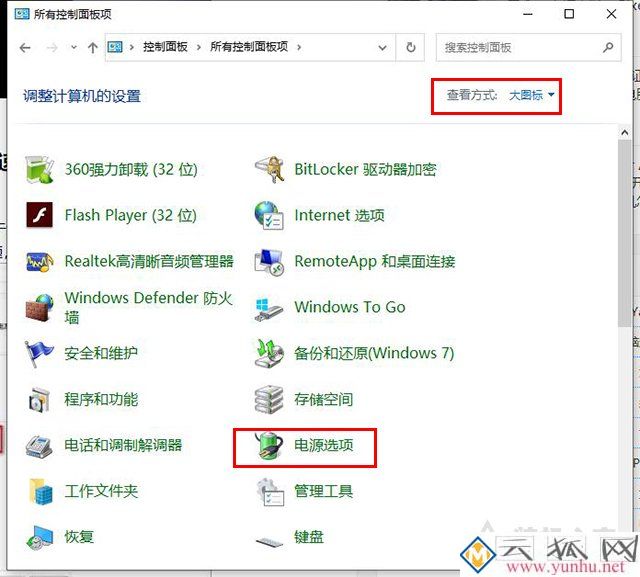Open 备份和还原(Windows 7) link
Viewport: 640px width, 577px height.
click(374, 353)
